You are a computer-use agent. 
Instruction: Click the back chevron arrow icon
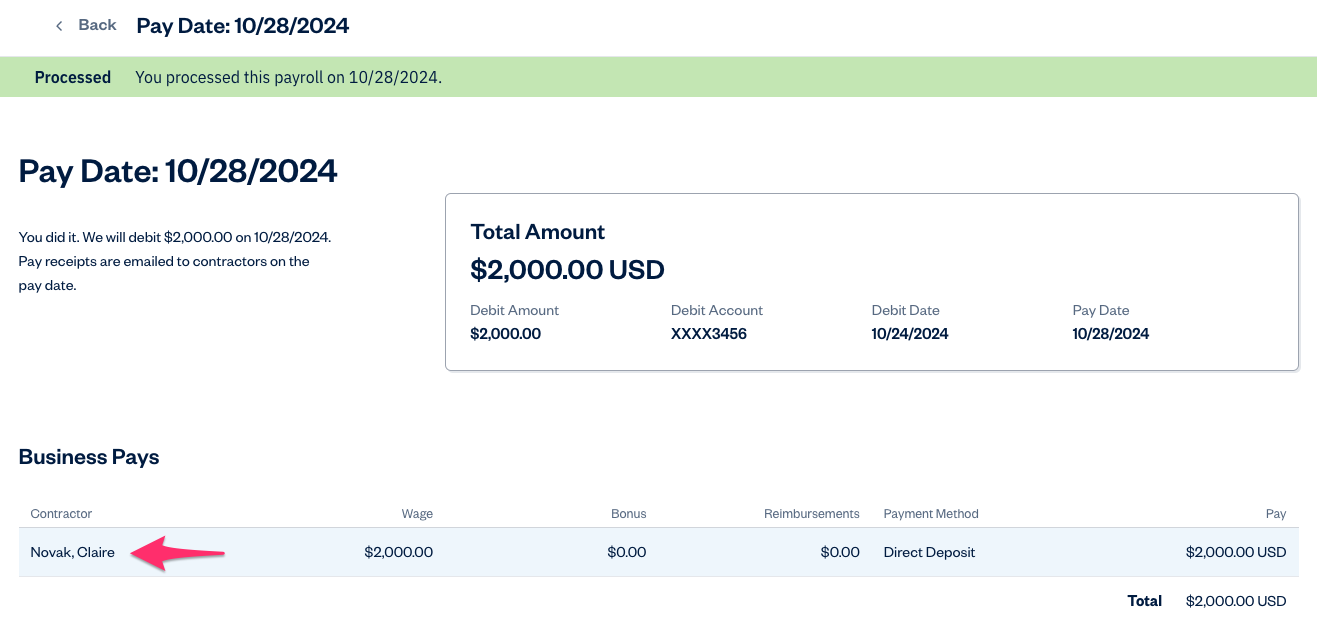(x=59, y=26)
